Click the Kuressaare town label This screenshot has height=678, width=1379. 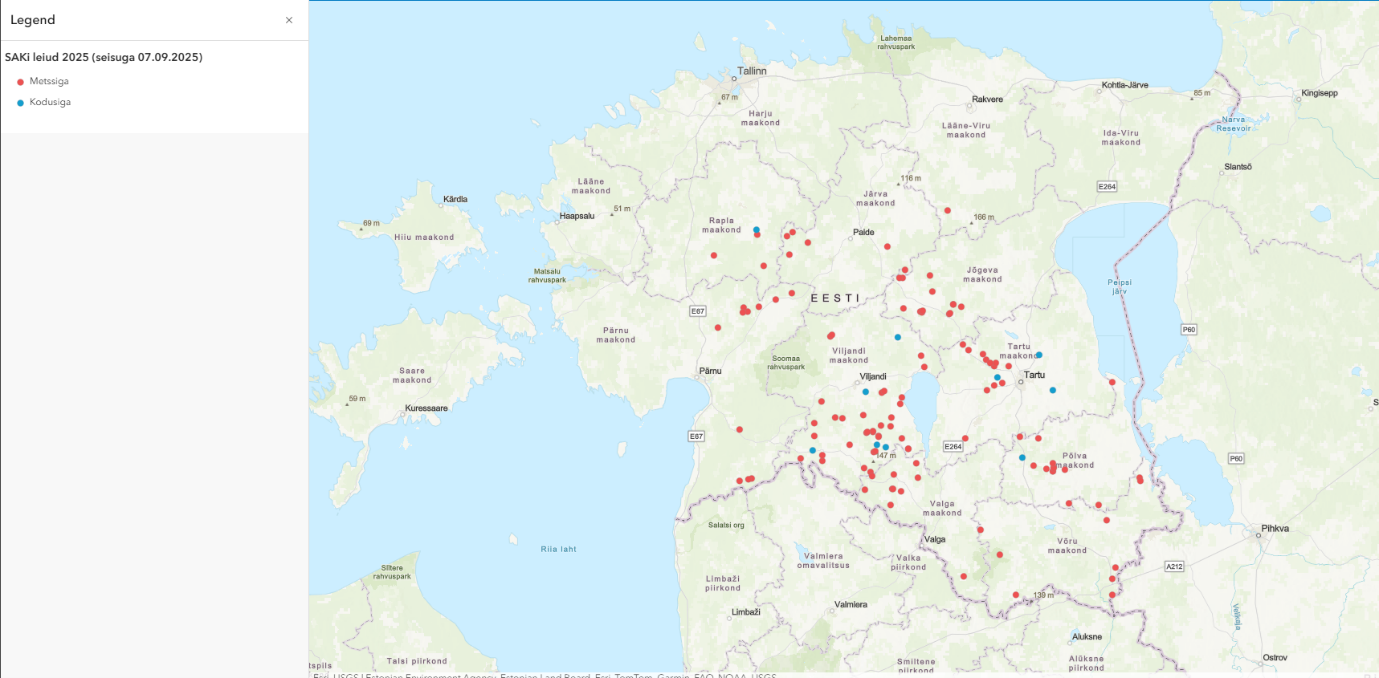(431, 408)
